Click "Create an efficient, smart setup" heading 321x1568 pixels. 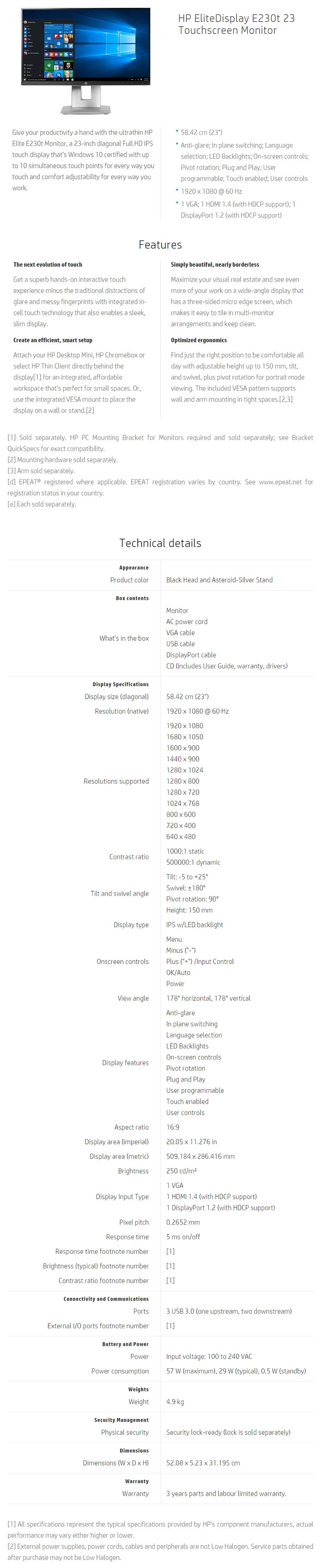click(53, 340)
